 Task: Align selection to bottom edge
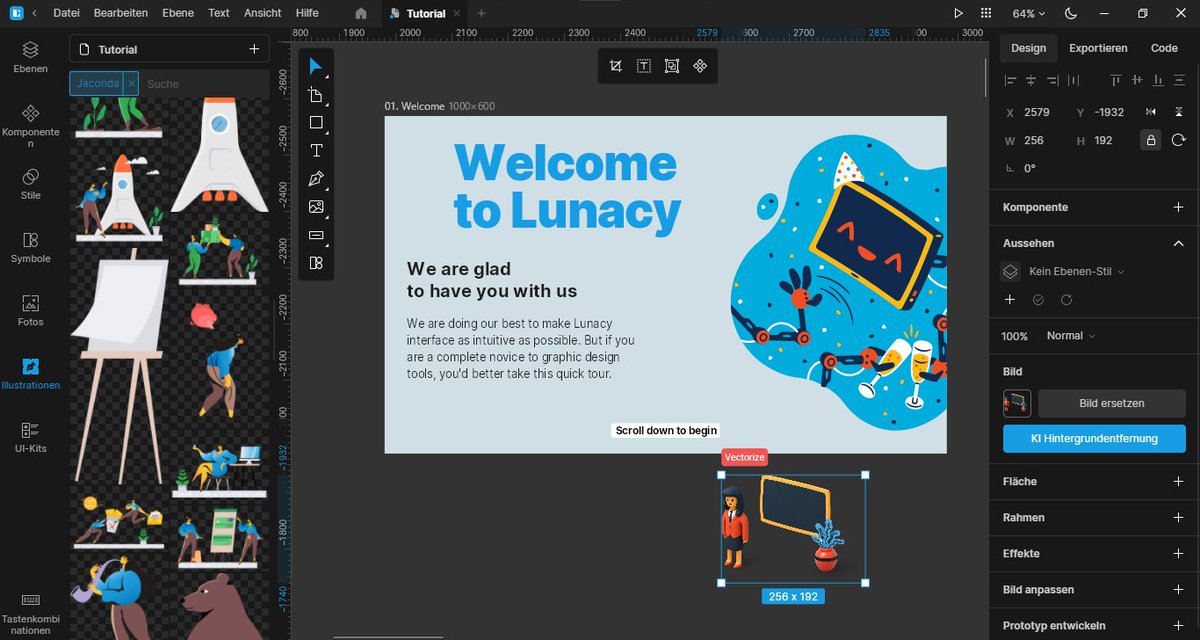tap(1160, 80)
